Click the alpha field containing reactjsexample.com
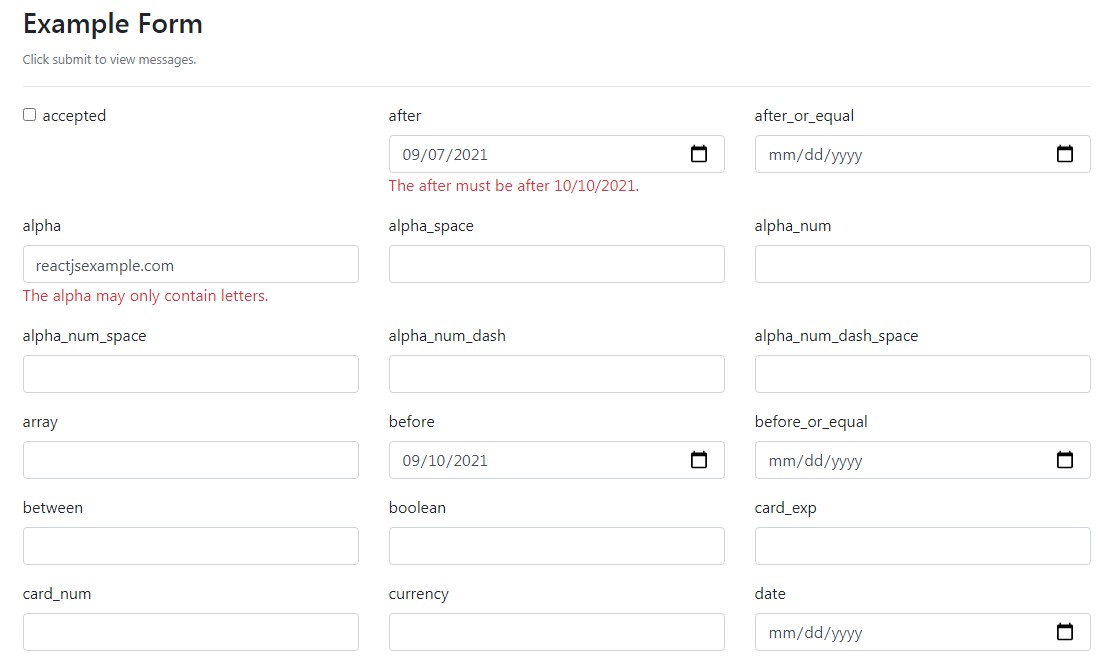 click(x=190, y=264)
